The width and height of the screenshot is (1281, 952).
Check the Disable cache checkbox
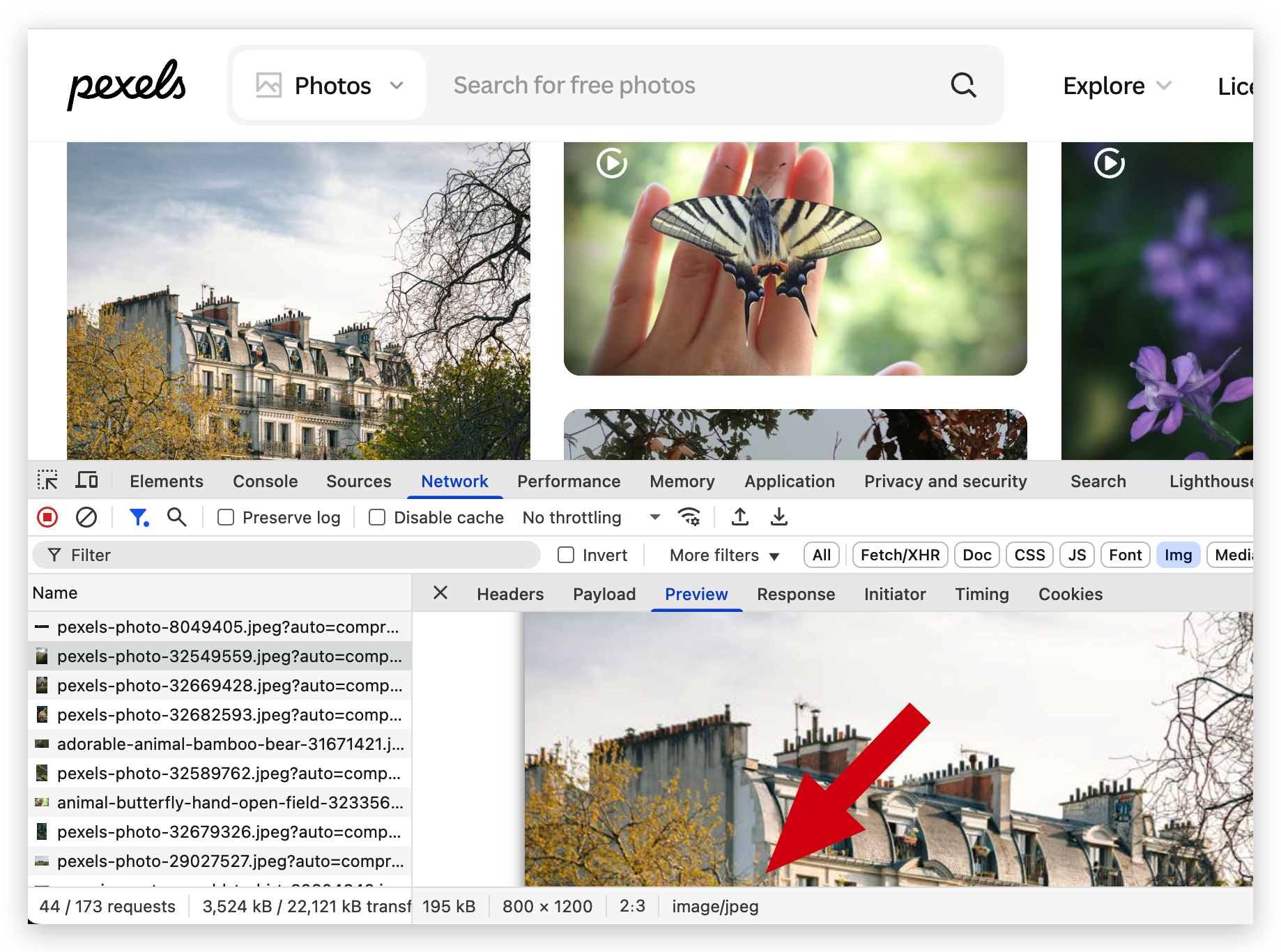coord(377,517)
